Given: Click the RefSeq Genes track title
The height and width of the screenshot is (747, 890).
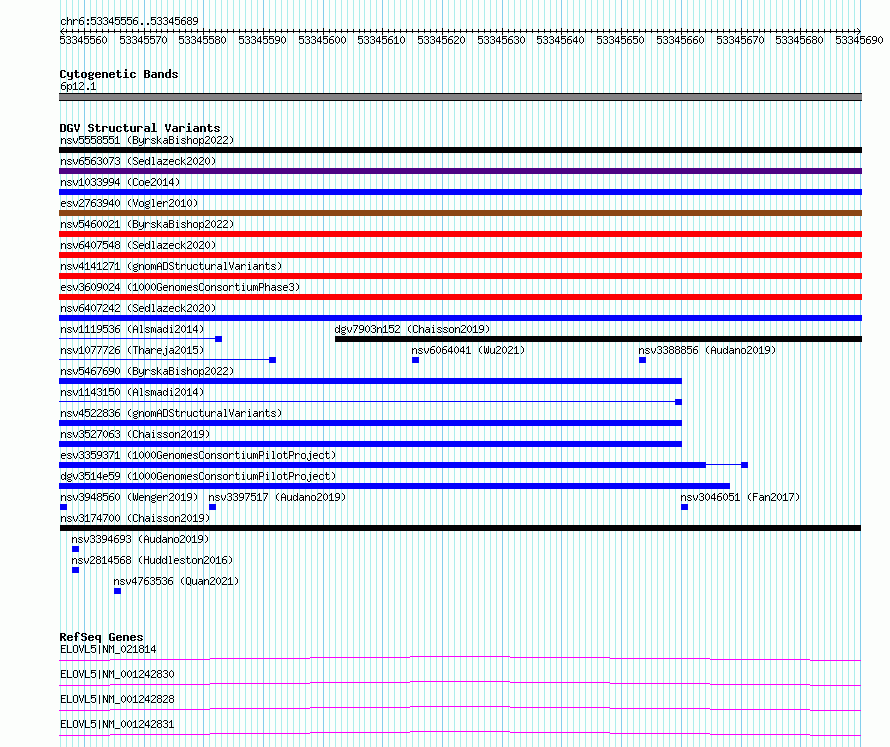Looking at the screenshot, I should pyautogui.click(x=102, y=637).
